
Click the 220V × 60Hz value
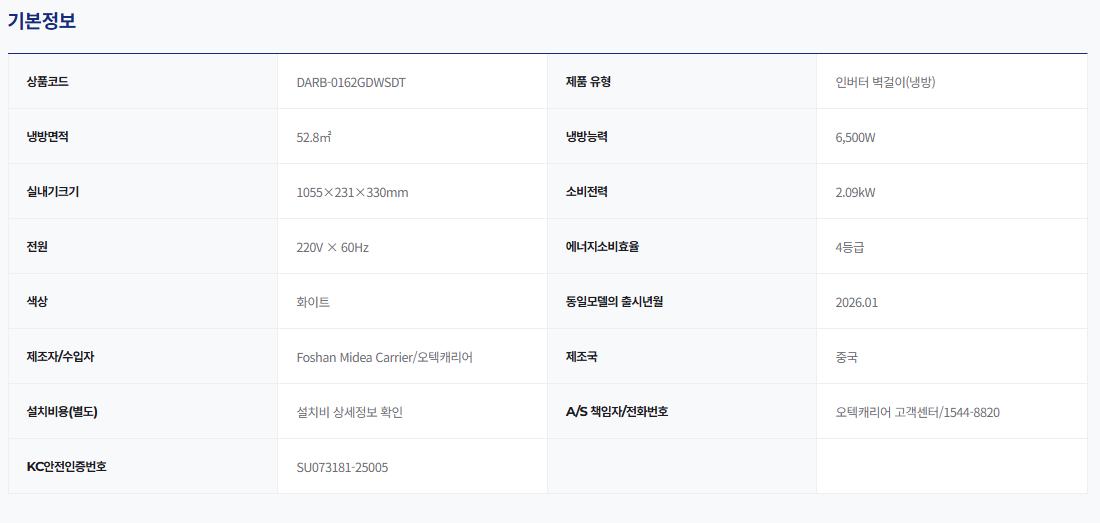333,247
